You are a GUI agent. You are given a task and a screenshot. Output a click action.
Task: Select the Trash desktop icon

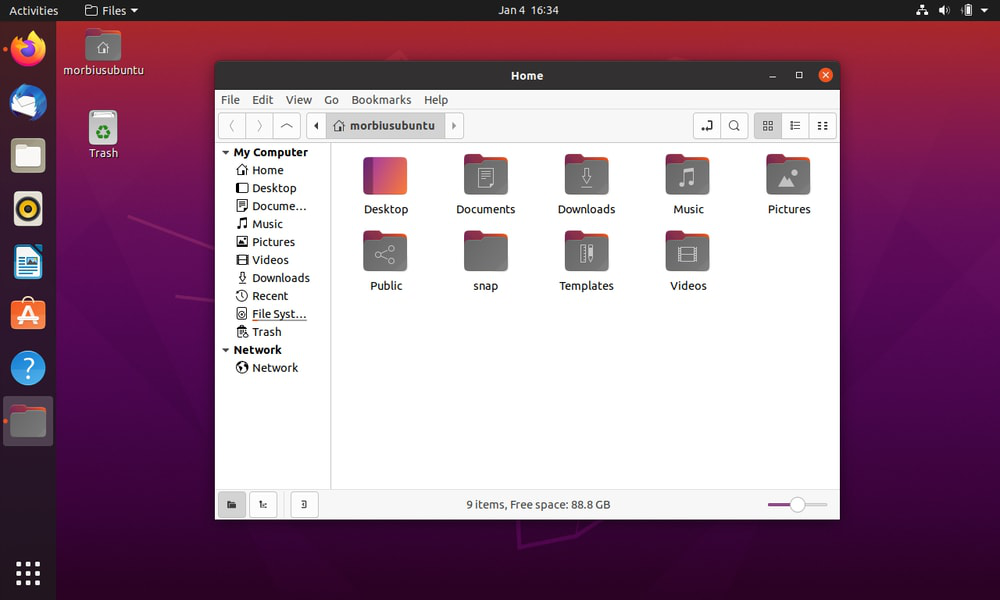coord(103,135)
